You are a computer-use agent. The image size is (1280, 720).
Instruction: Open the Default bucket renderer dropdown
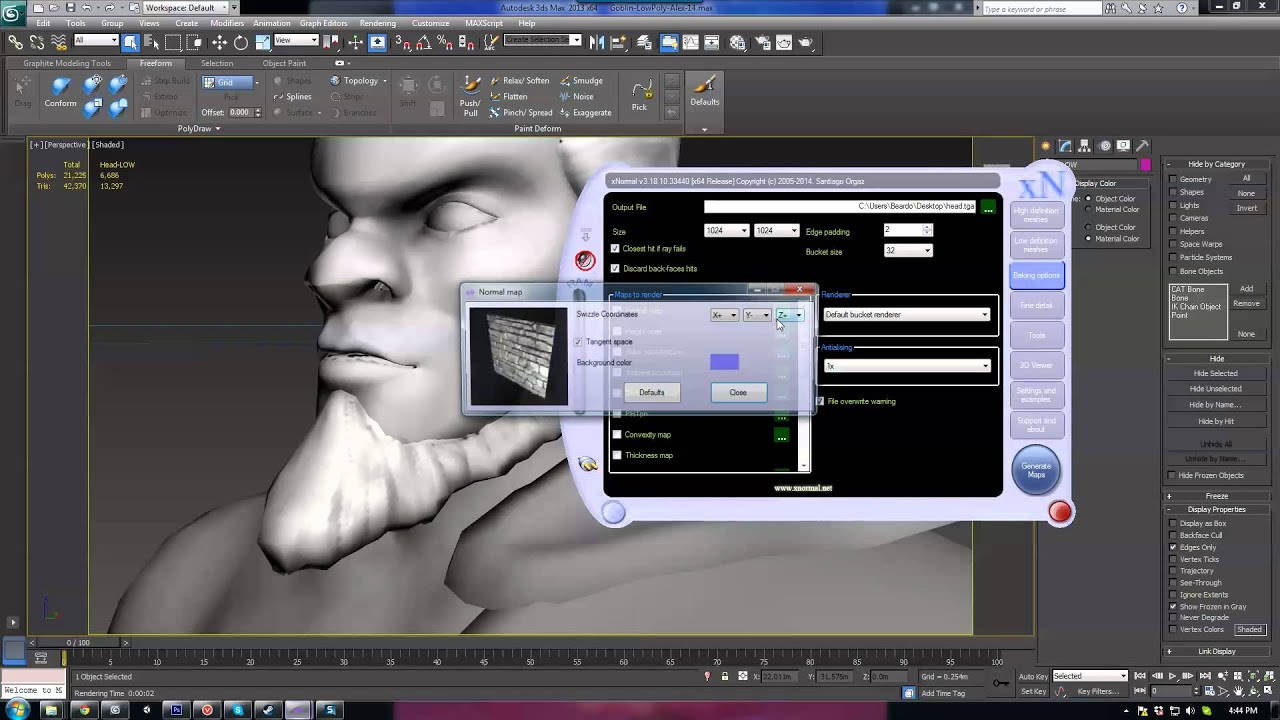907,315
